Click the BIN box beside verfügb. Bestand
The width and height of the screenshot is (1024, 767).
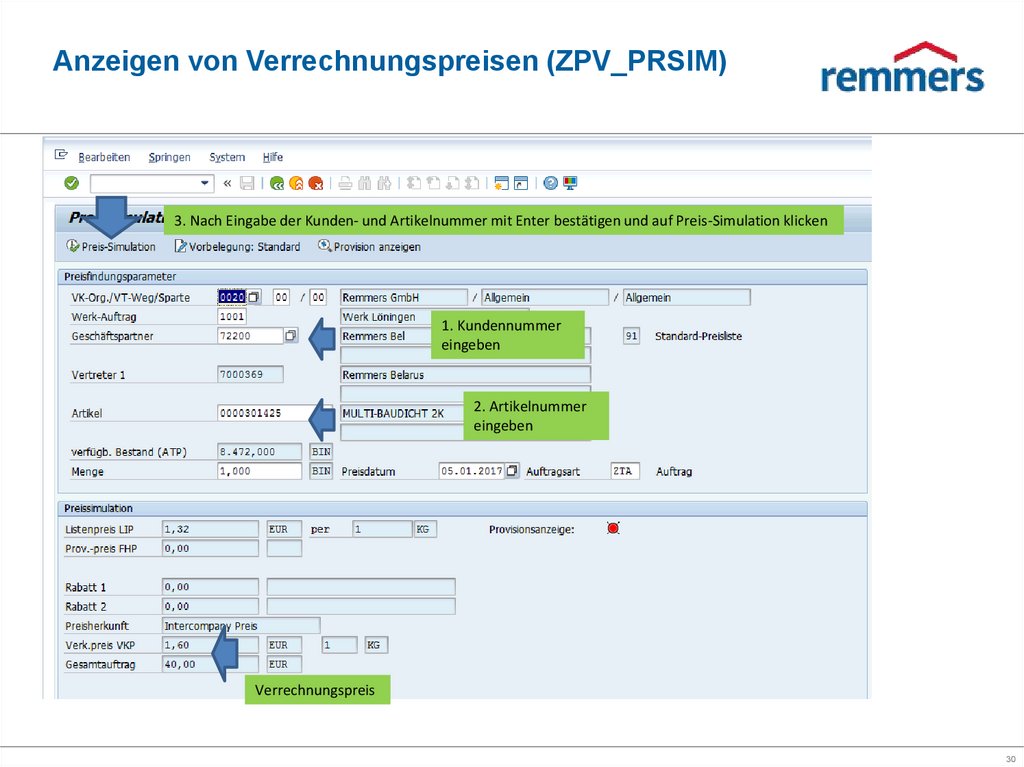pos(319,451)
